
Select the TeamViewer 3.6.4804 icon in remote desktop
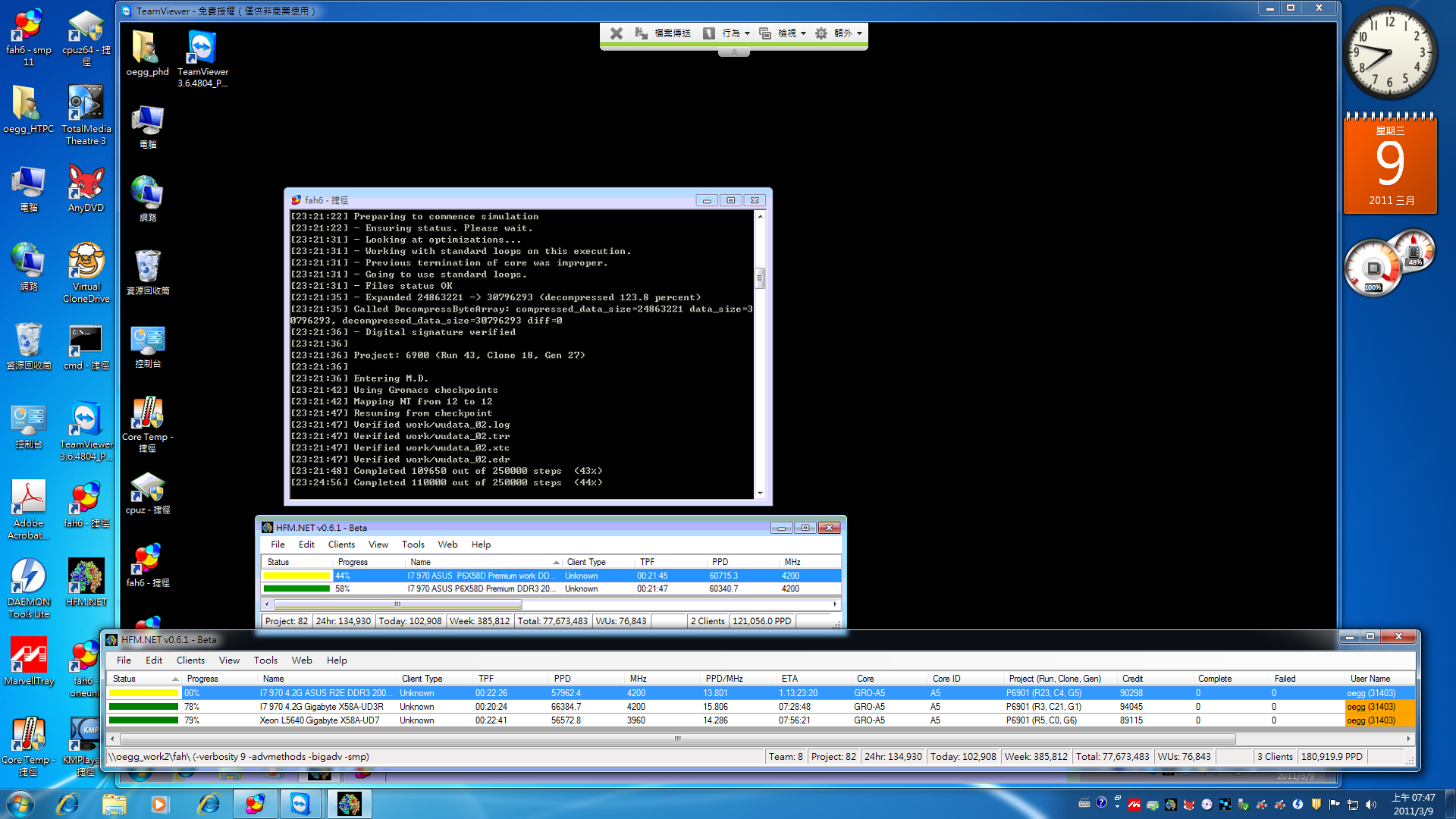[x=202, y=59]
